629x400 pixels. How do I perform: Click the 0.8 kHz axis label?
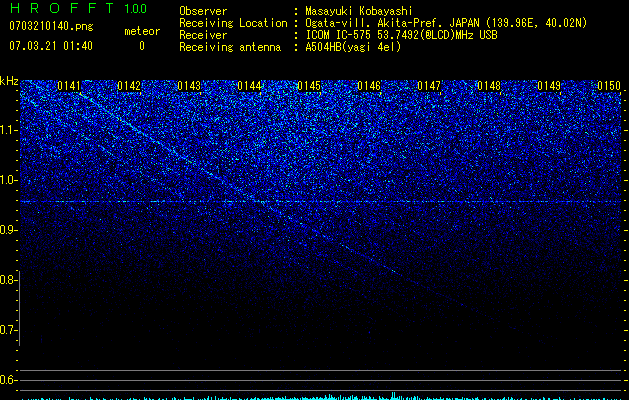tap(7, 280)
